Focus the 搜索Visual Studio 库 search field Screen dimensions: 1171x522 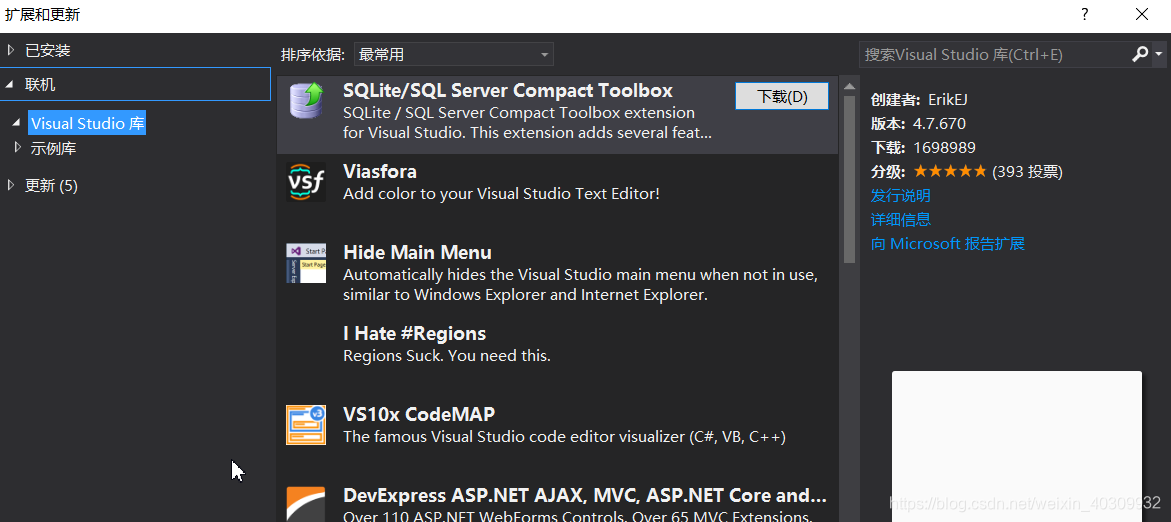pos(995,55)
